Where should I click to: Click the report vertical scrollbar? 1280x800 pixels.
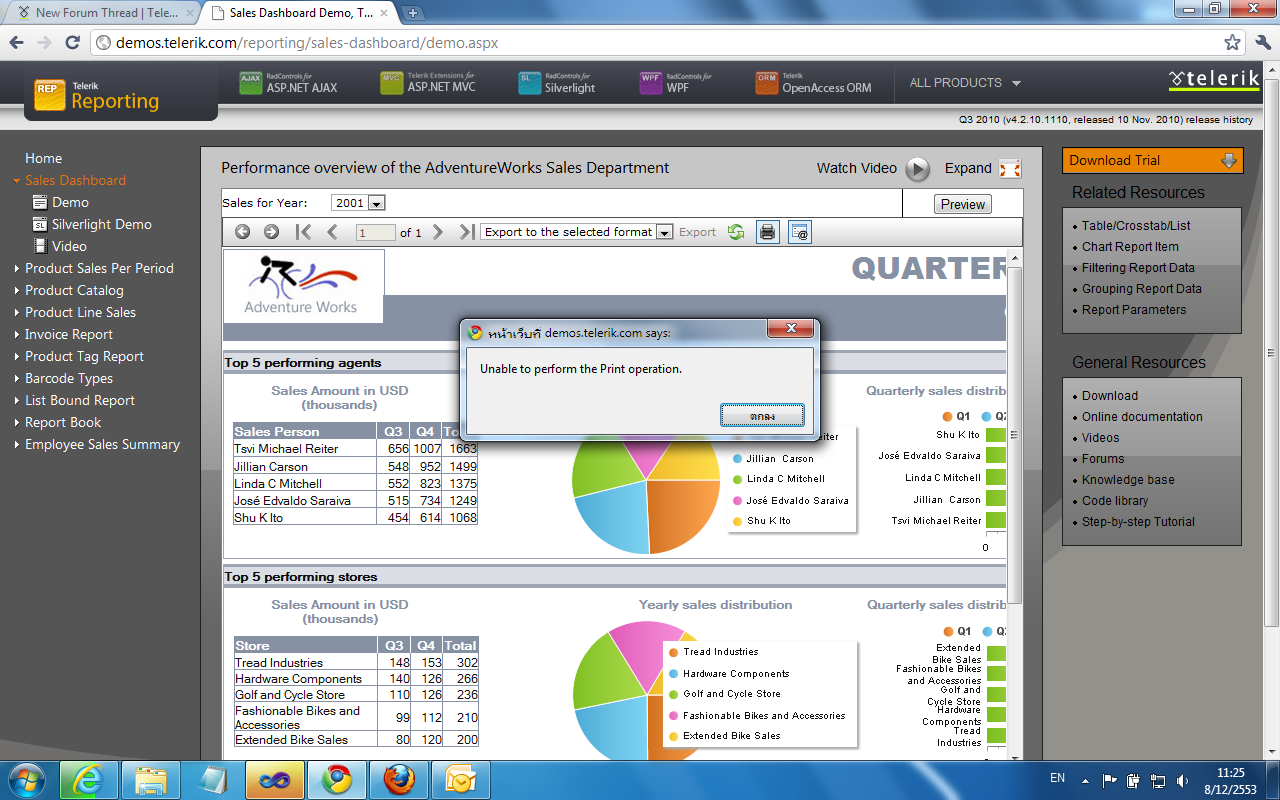pyautogui.click(x=1014, y=505)
